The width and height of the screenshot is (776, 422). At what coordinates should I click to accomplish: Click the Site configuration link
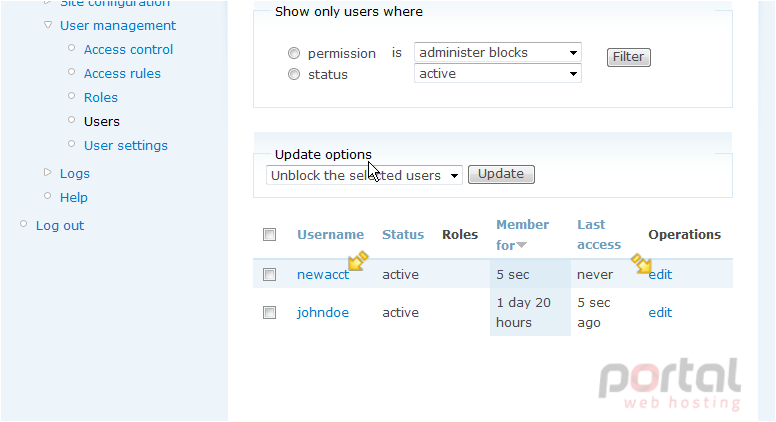pyautogui.click(x=115, y=3)
